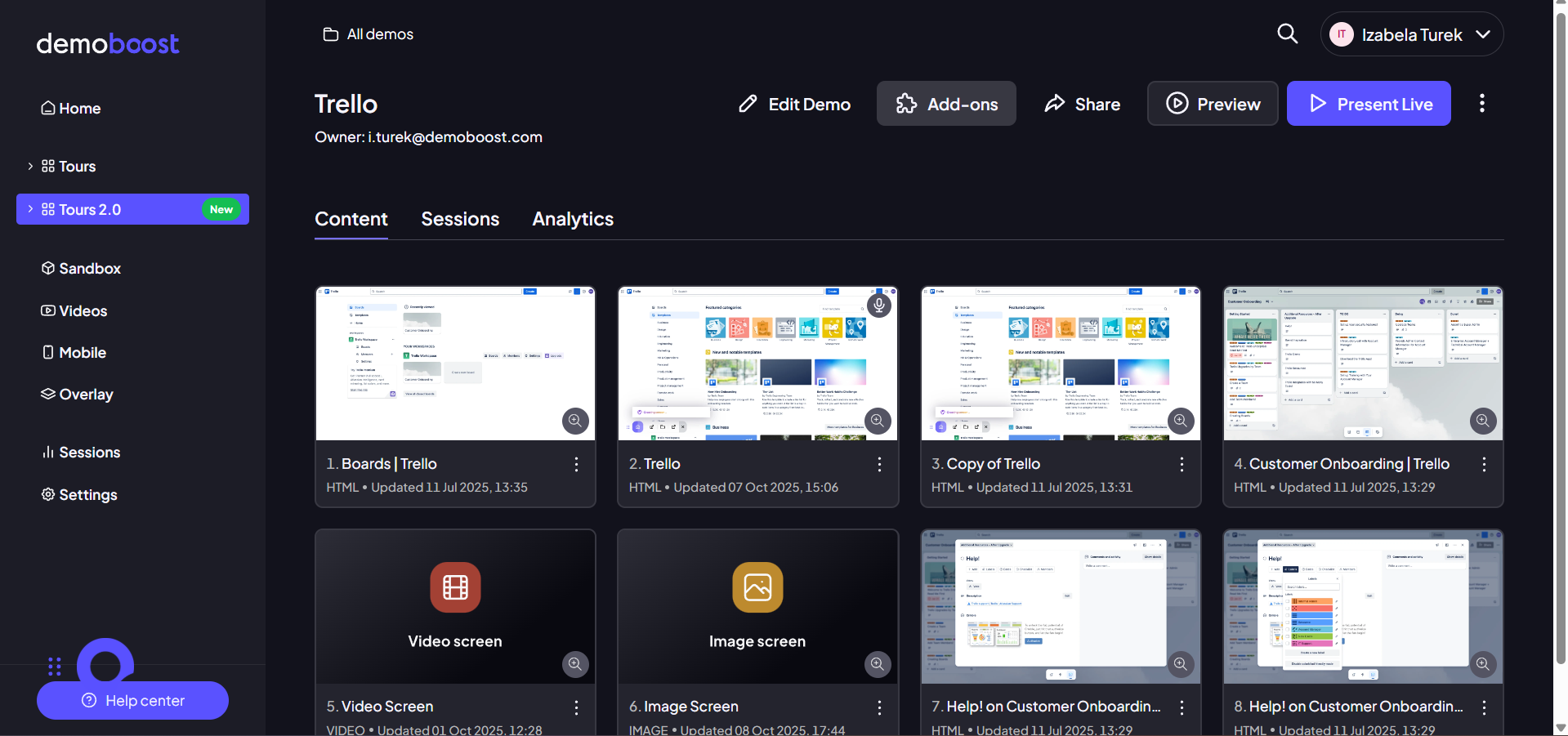Image resolution: width=1568 pixels, height=736 pixels.
Task: Select Tours 2.0 in the sidebar
Action: 132,209
